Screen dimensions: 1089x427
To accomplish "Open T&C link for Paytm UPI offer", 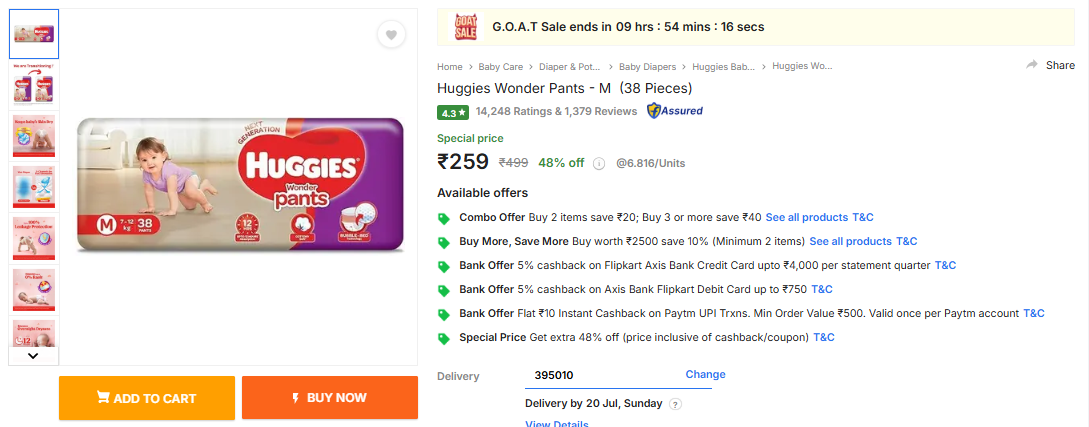I will pyautogui.click(x=1034, y=314).
